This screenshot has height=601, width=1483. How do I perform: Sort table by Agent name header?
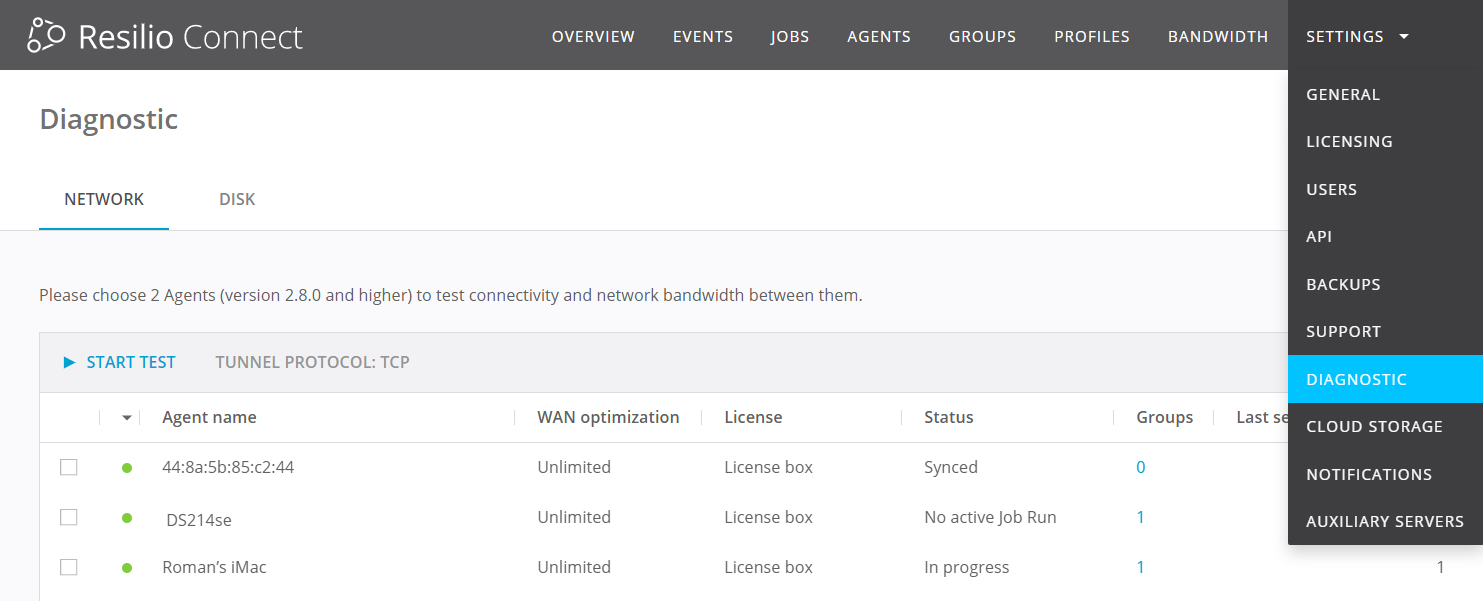pos(209,417)
